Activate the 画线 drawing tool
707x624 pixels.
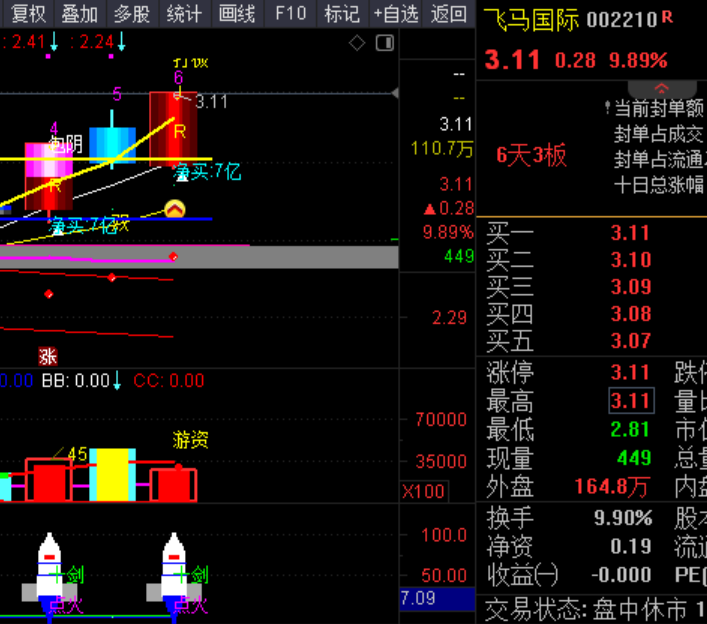click(237, 14)
